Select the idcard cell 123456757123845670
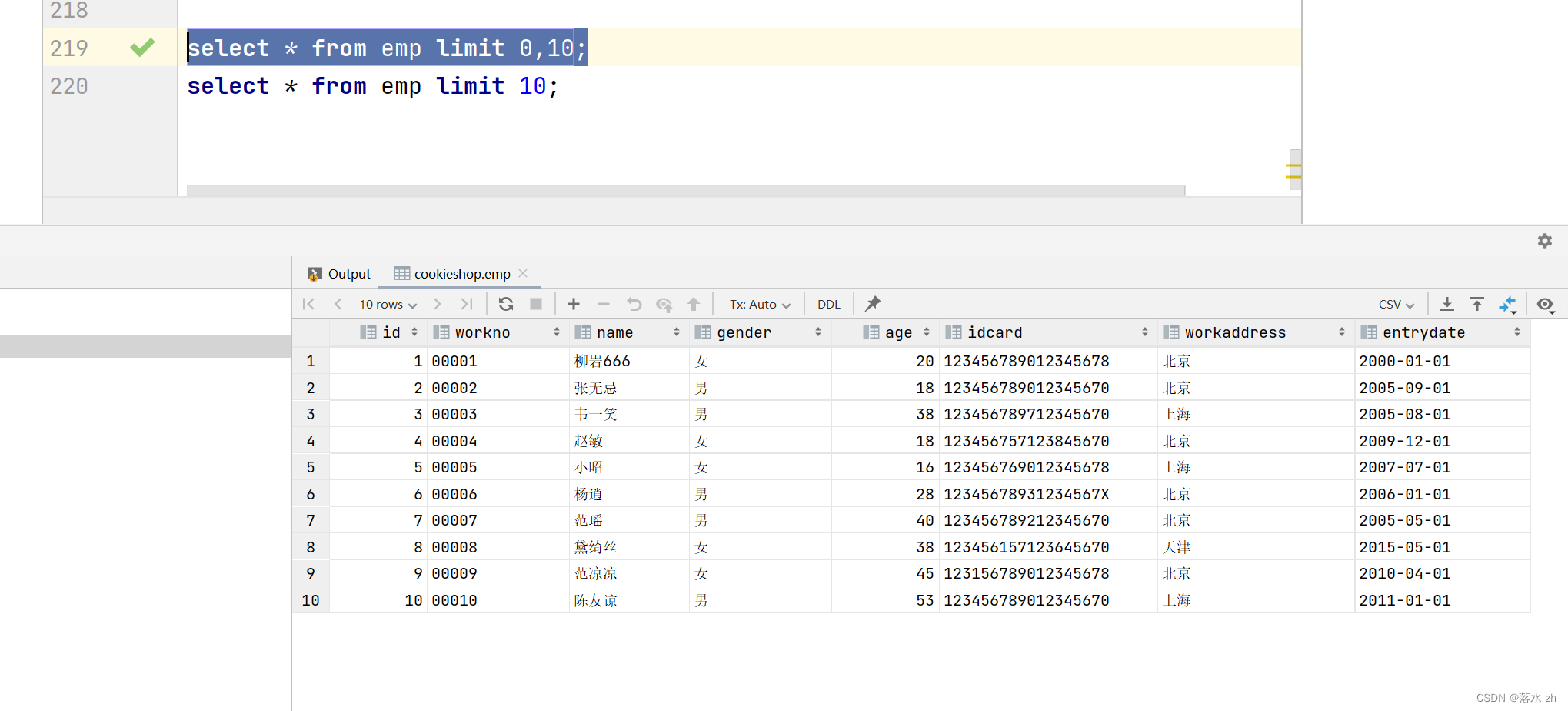1568x711 pixels. click(1047, 441)
